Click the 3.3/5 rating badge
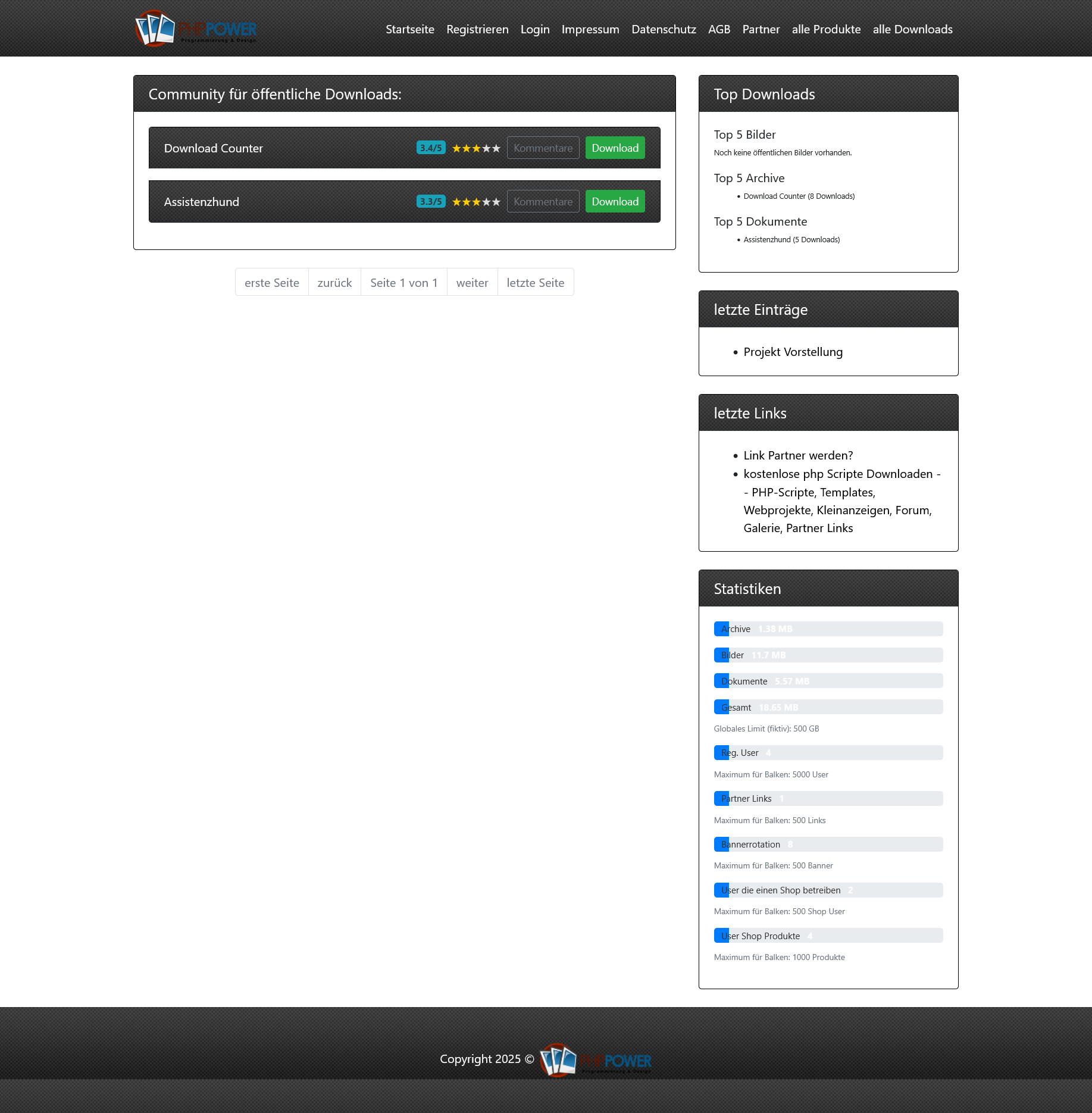The width and height of the screenshot is (1092, 1113). tap(430, 202)
